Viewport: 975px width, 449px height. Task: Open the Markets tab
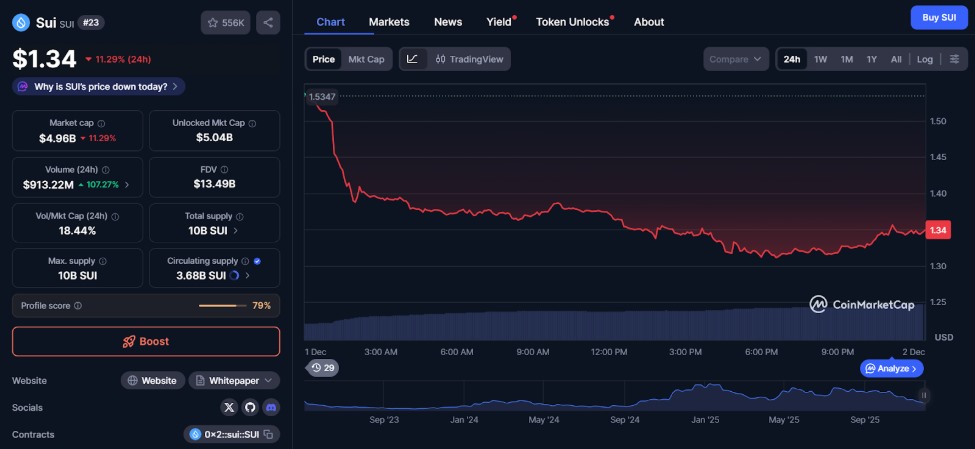point(389,21)
